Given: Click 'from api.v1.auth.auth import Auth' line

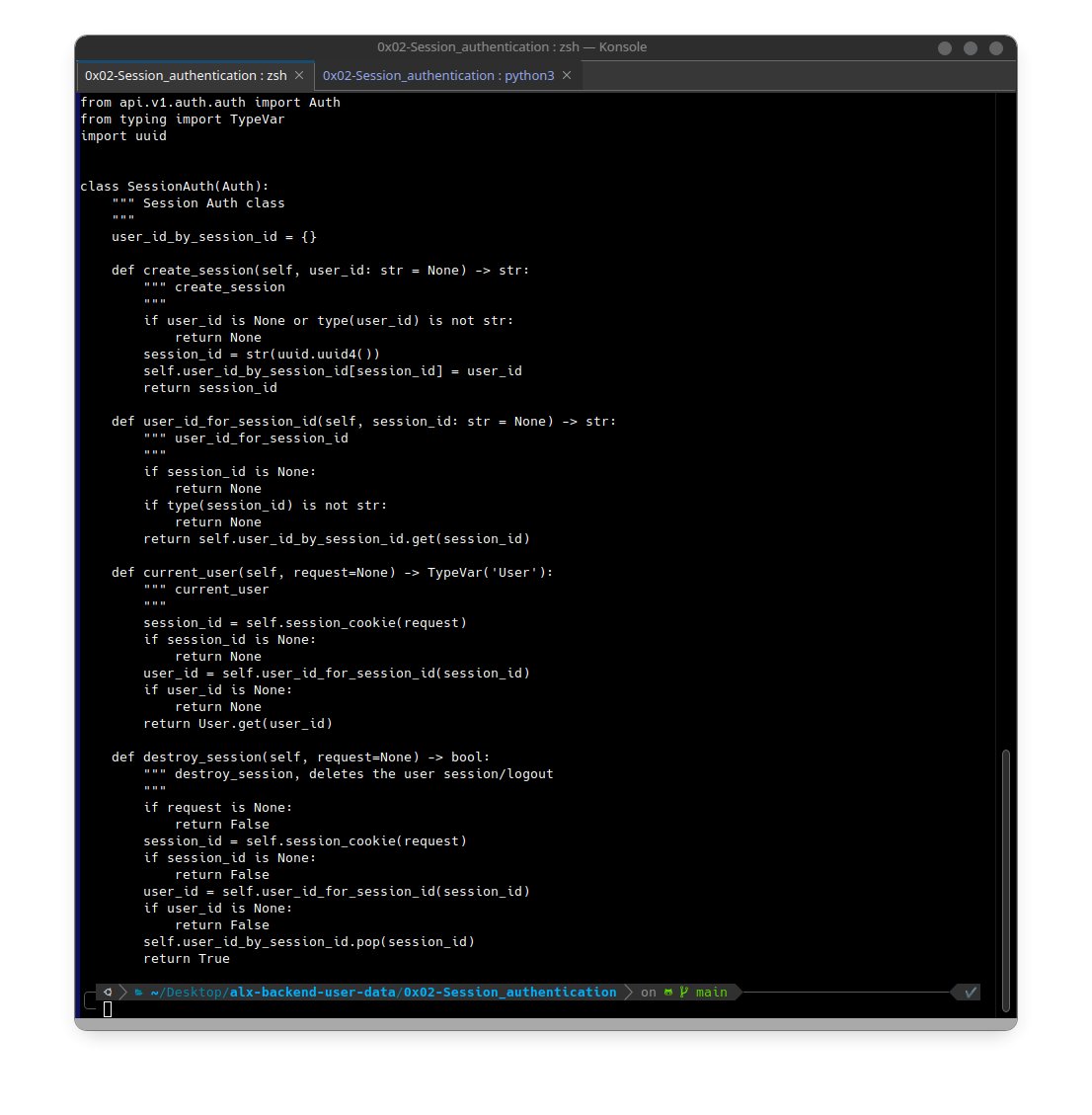Looking at the screenshot, I should pos(210,103).
